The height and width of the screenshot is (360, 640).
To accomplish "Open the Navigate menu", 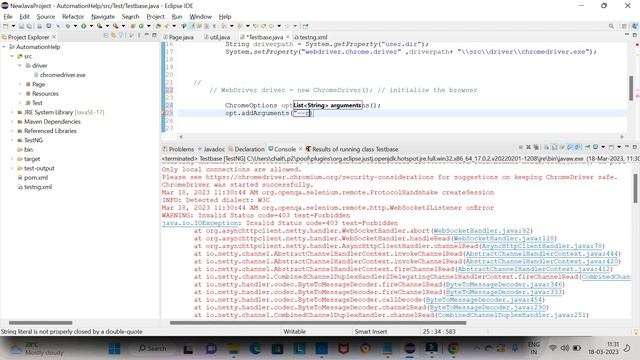I will [x=103, y=17].
